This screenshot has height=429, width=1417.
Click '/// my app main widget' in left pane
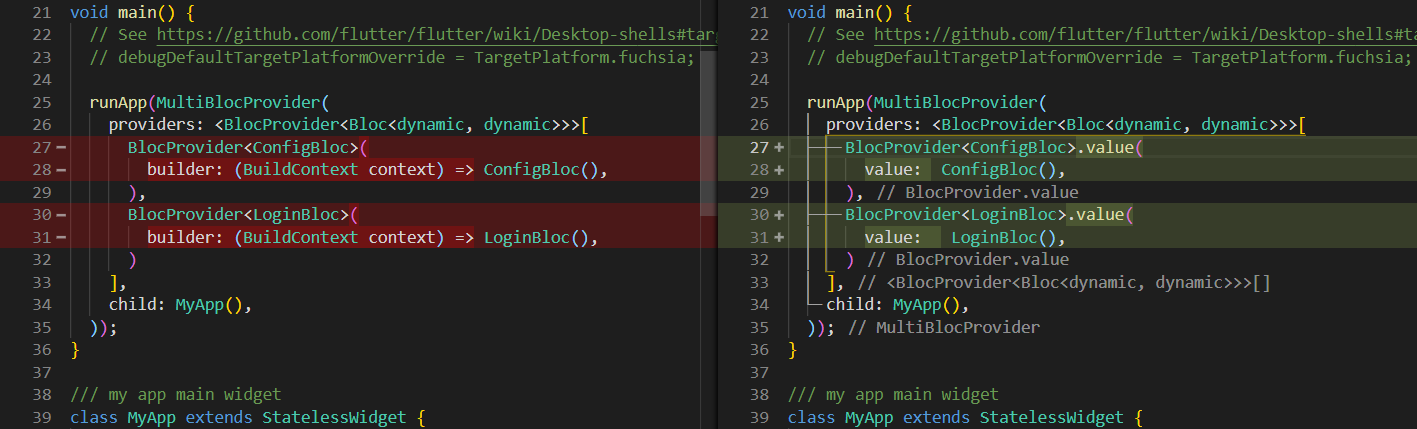[176, 394]
